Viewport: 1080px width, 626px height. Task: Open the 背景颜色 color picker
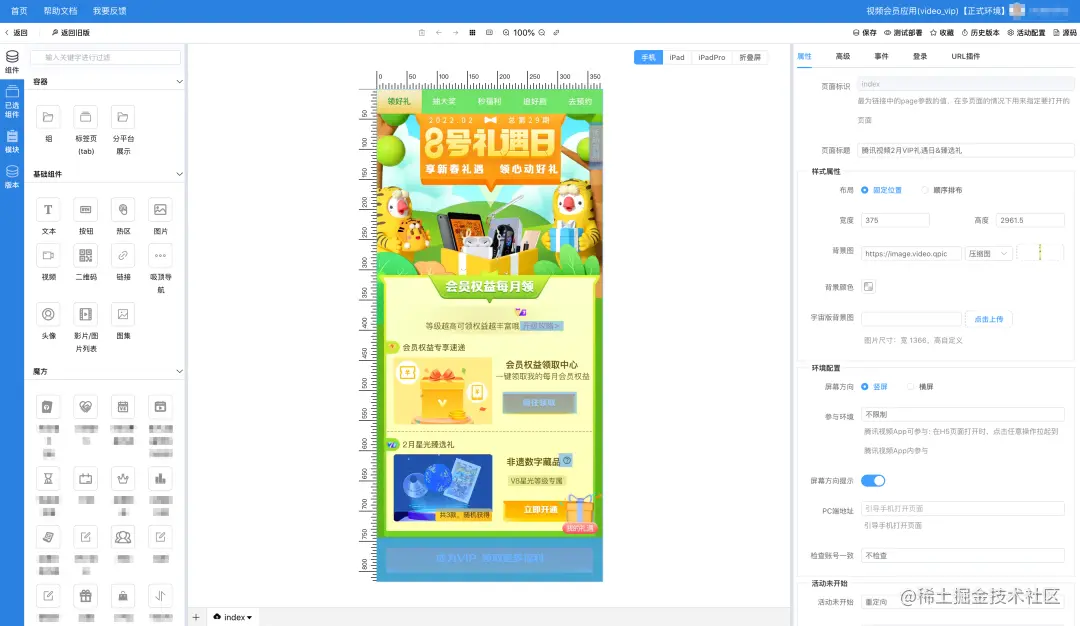coord(868,285)
